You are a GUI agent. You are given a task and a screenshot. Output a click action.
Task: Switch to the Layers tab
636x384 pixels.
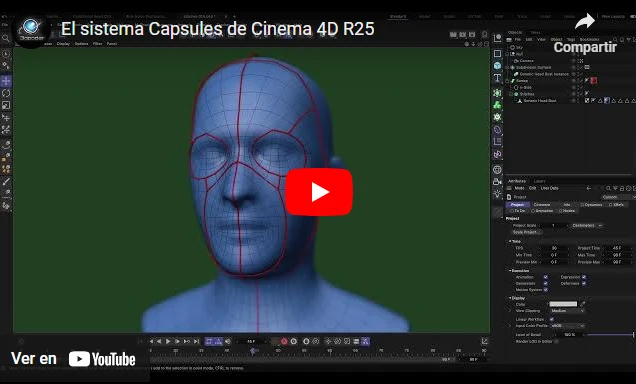(x=539, y=181)
